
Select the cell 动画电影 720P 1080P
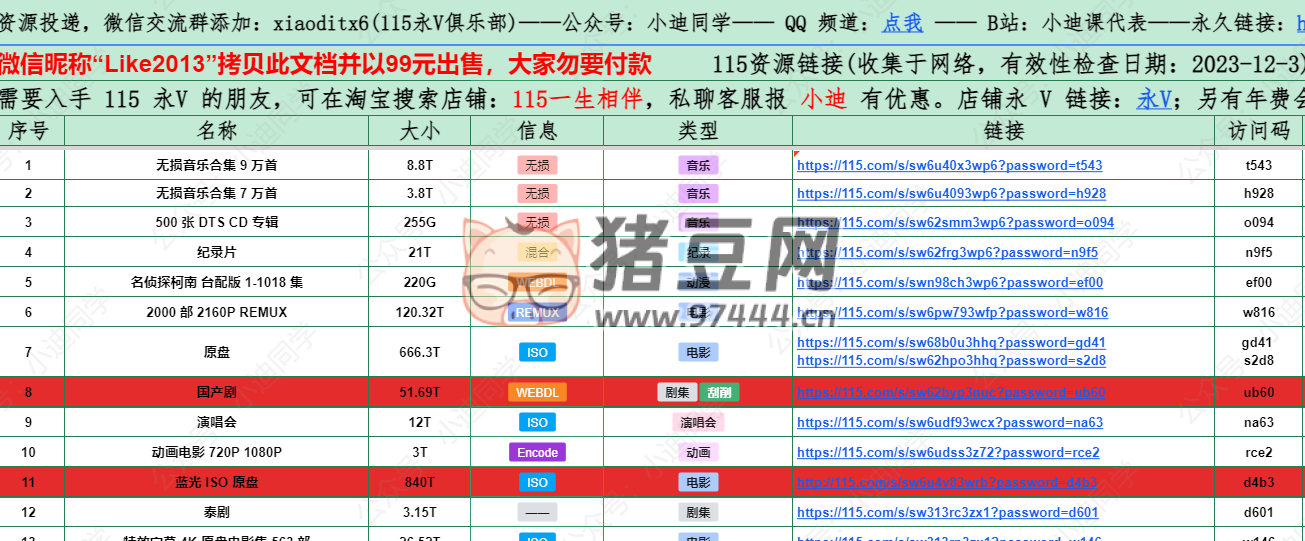(217, 453)
